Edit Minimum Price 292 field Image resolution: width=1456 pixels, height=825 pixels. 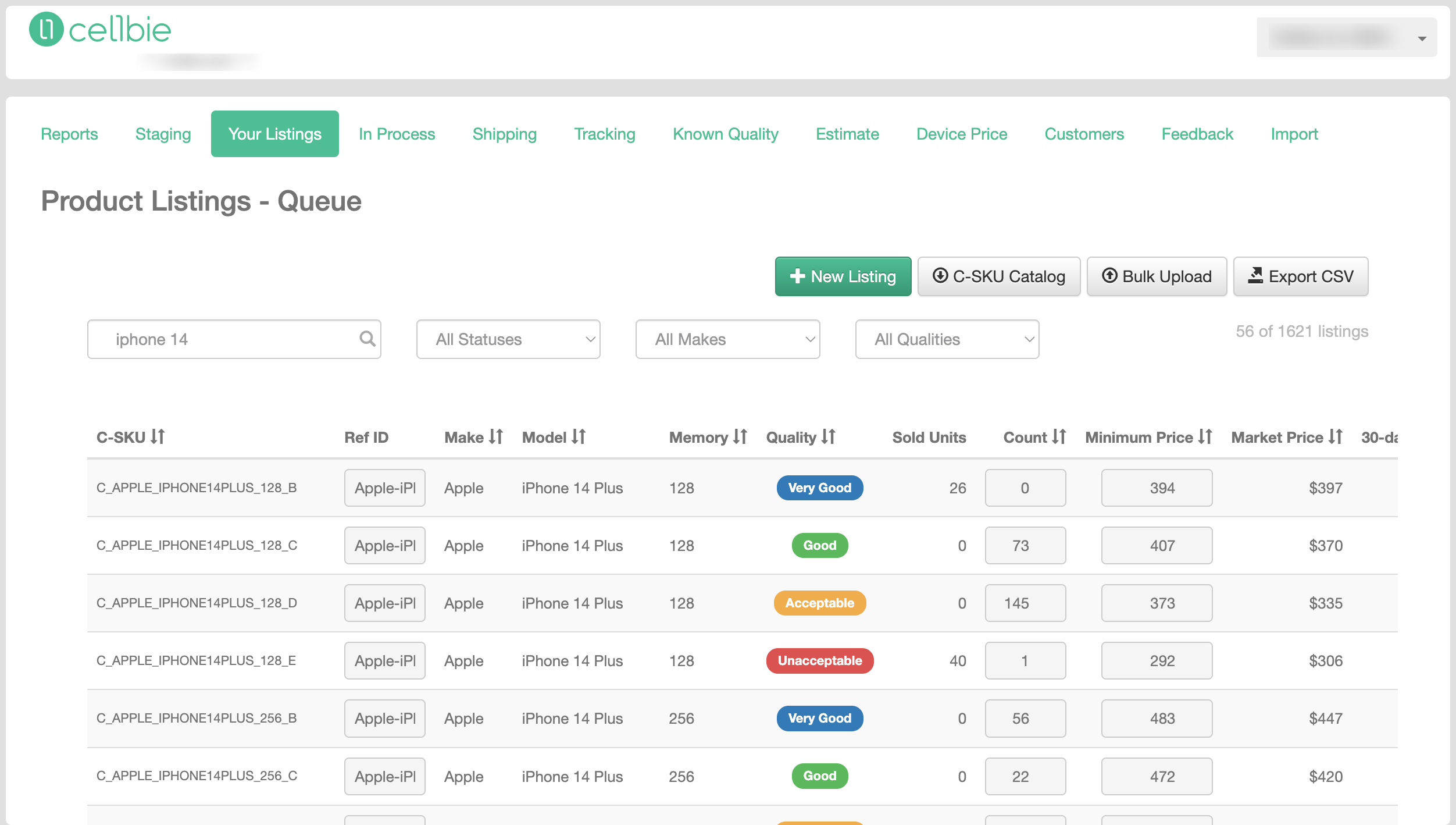pos(1157,660)
